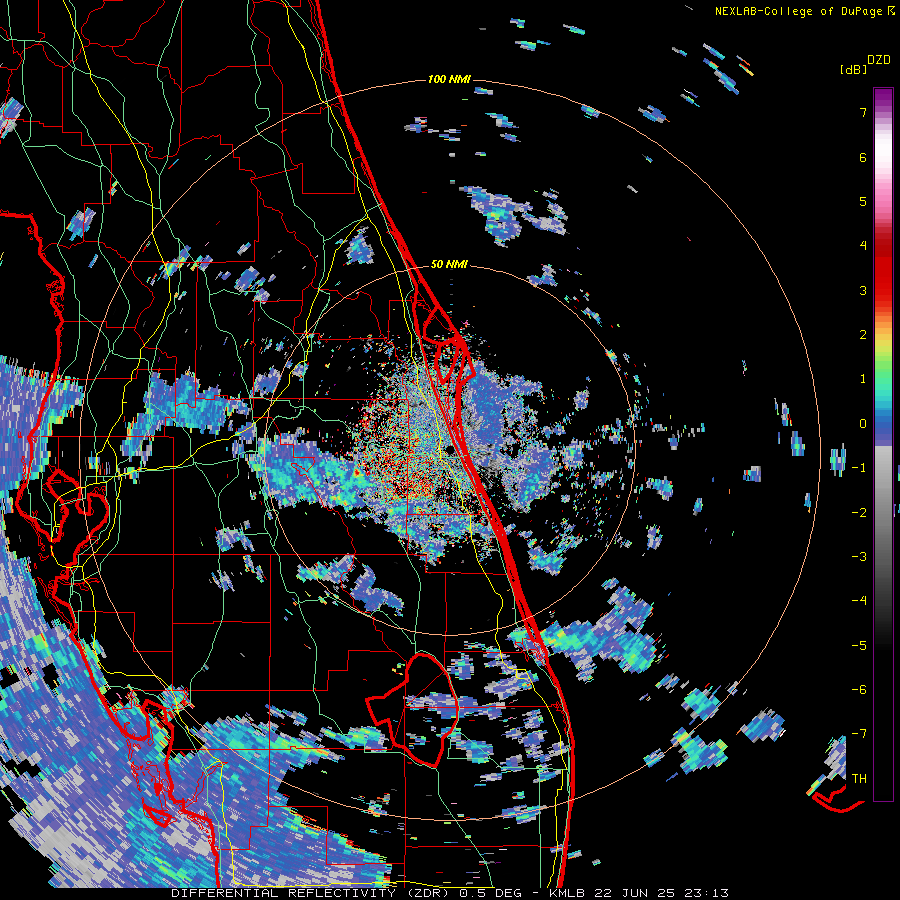Select the 7 dB scale value
The width and height of the screenshot is (900, 900).
click(x=863, y=112)
